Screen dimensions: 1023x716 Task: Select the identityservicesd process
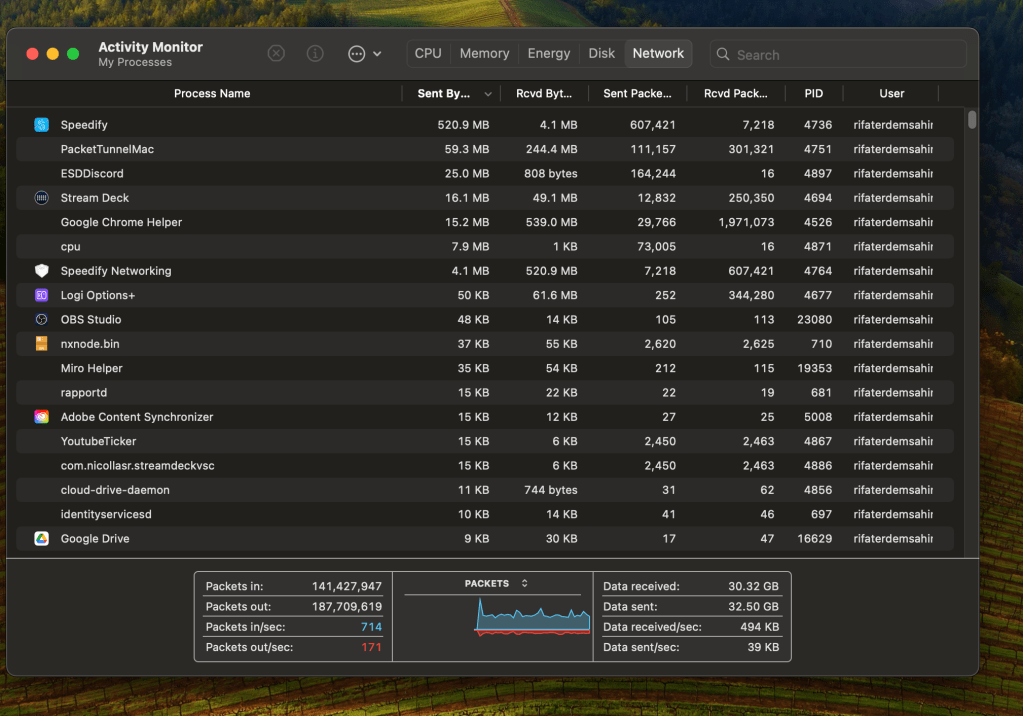(x=485, y=514)
